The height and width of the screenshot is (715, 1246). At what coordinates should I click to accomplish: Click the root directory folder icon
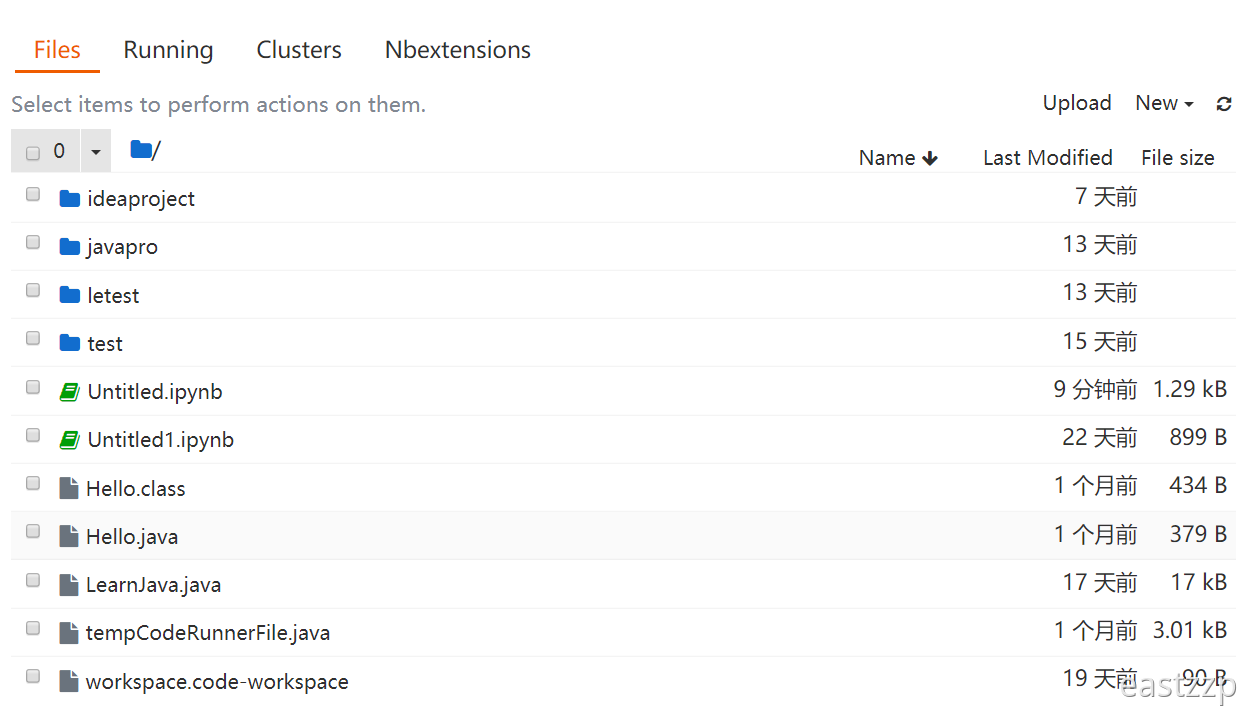point(141,150)
